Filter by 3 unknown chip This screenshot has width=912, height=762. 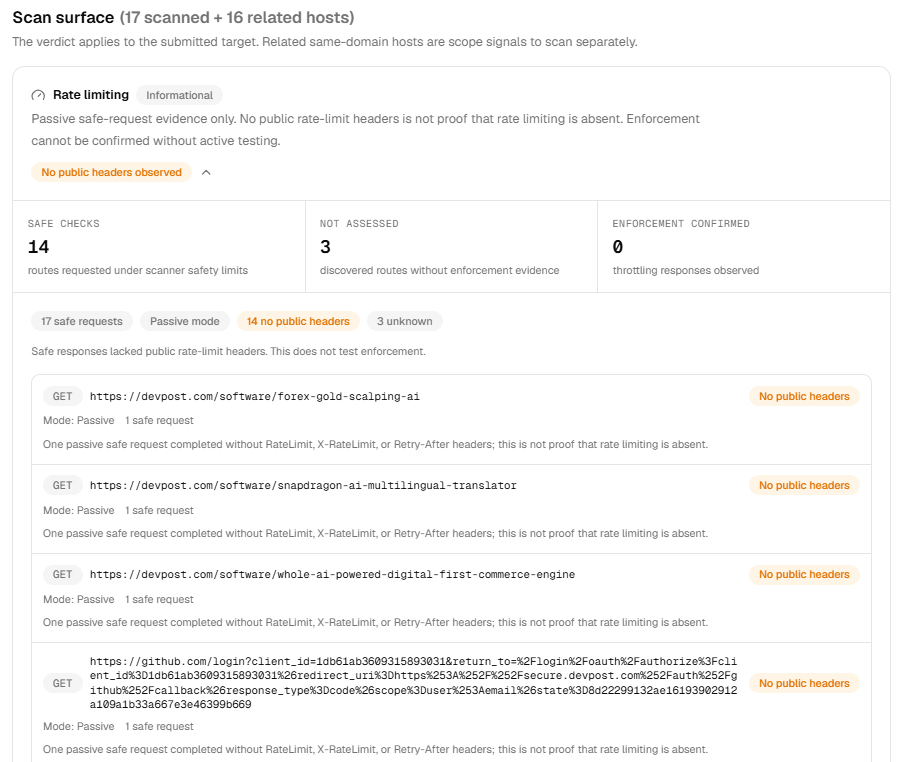[x=405, y=321]
